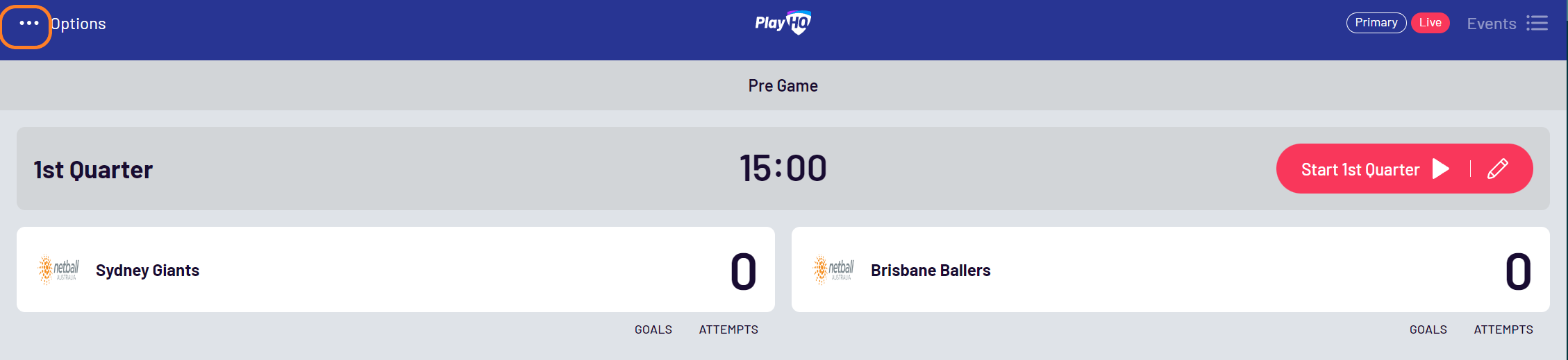Click Brisbane Ballers netball logo
This screenshot has width=1568, height=360.
click(x=833, y=270)
